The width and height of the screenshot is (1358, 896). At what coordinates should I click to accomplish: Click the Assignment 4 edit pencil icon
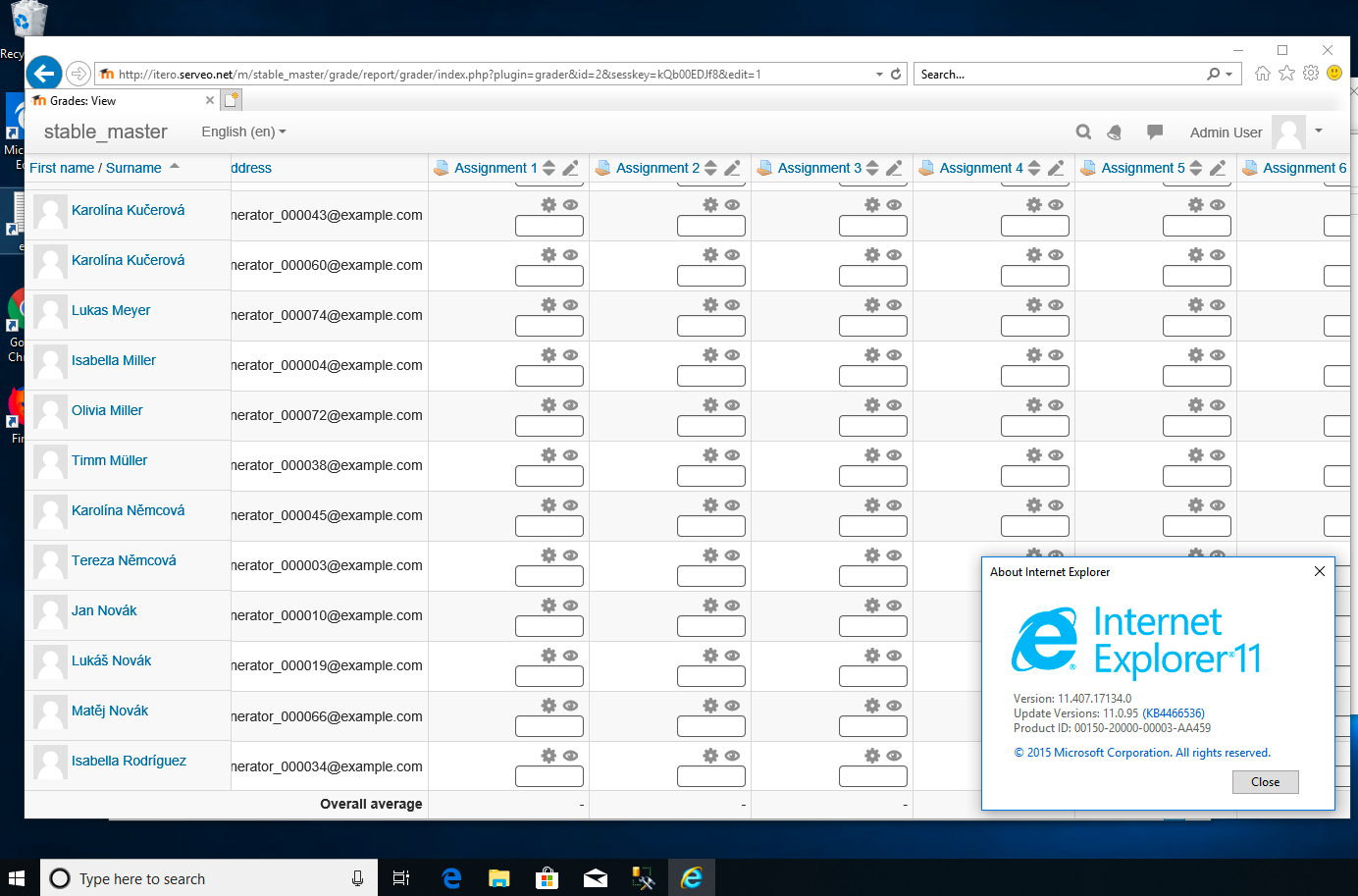(1056, 168)
